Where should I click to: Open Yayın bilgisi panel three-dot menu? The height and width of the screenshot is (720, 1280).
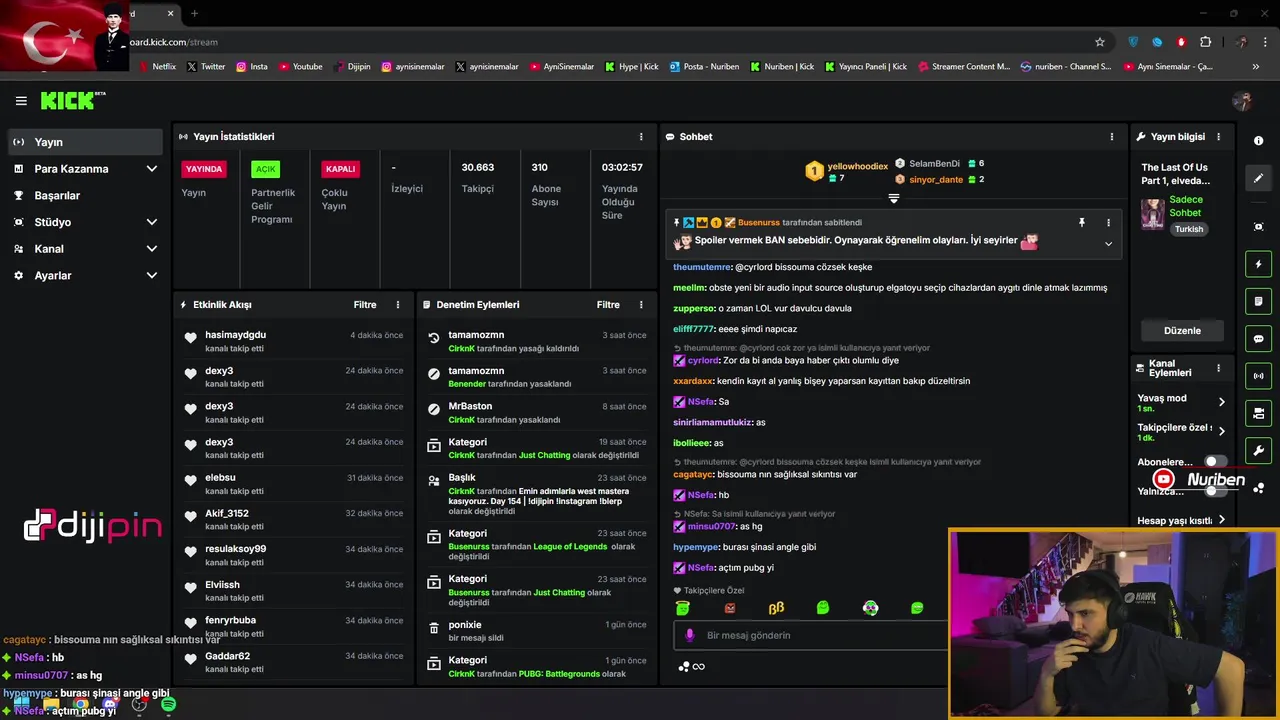tap(1218, 137)
